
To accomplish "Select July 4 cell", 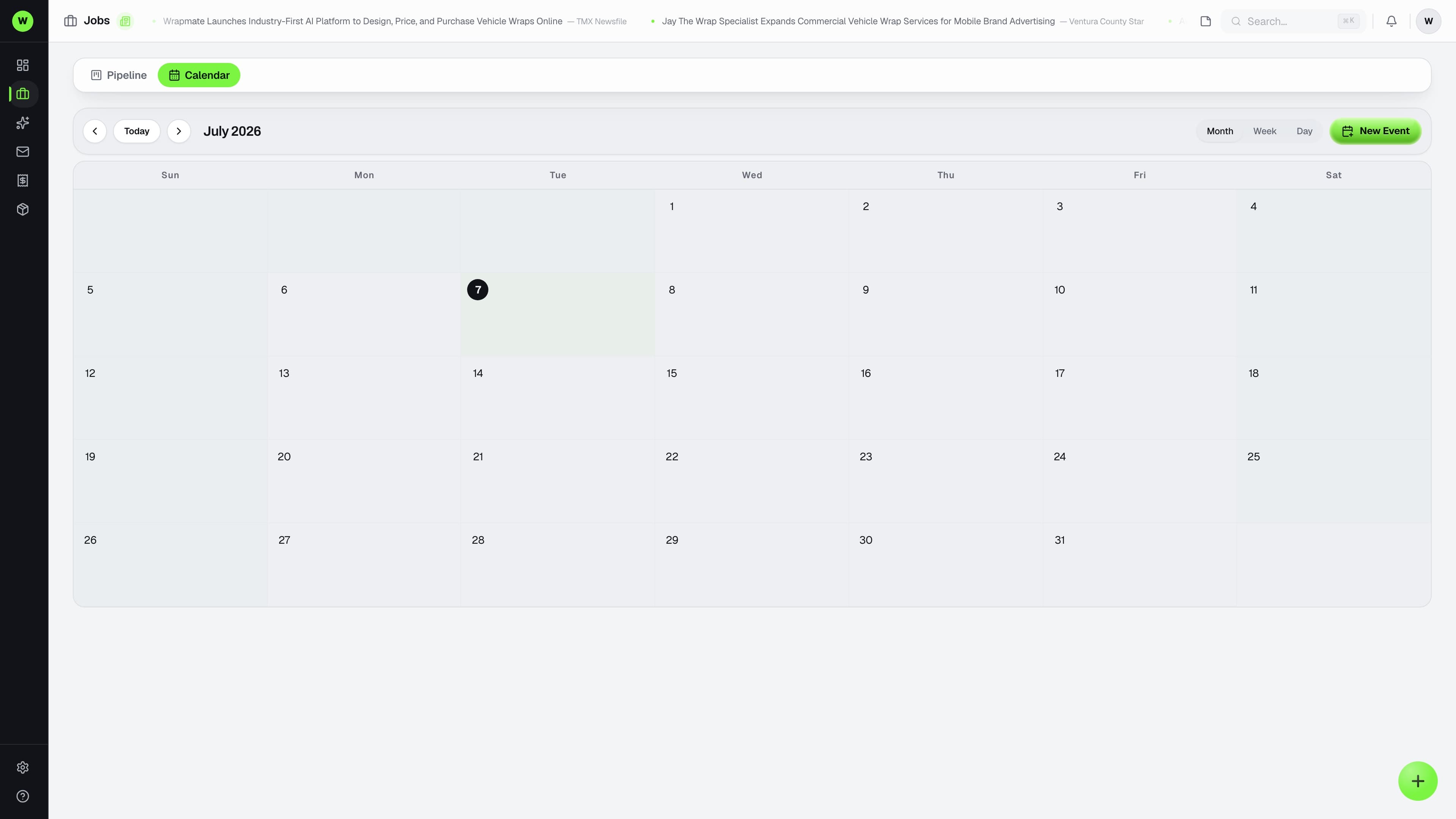I will coord(1334,231).
